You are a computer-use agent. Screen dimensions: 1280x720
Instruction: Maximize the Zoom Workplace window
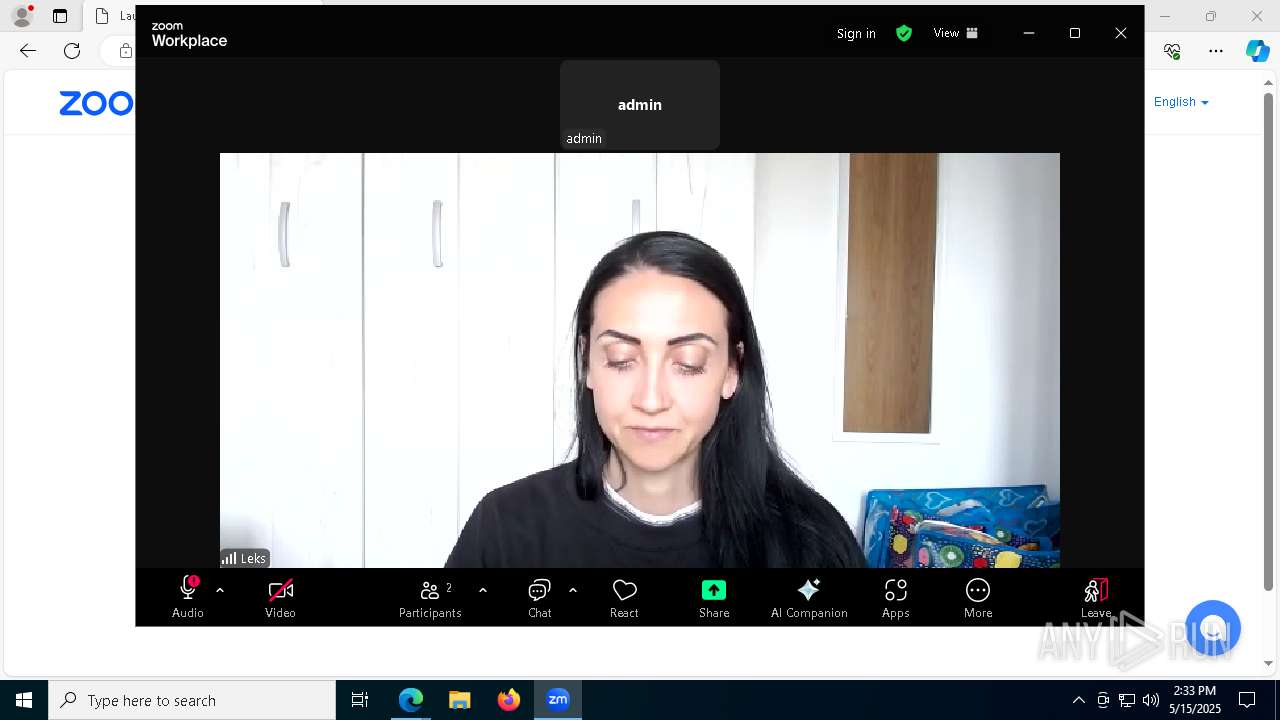(1075, 33)
